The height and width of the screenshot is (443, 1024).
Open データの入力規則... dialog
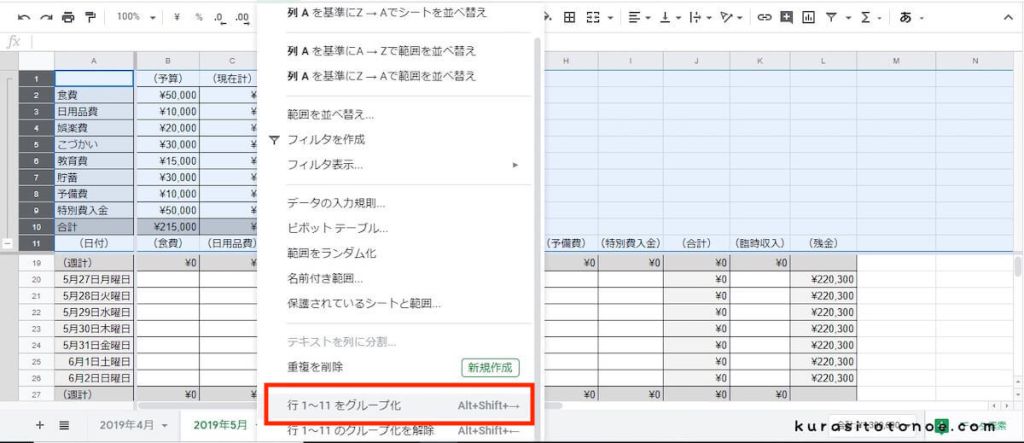(x=336, y=203)
